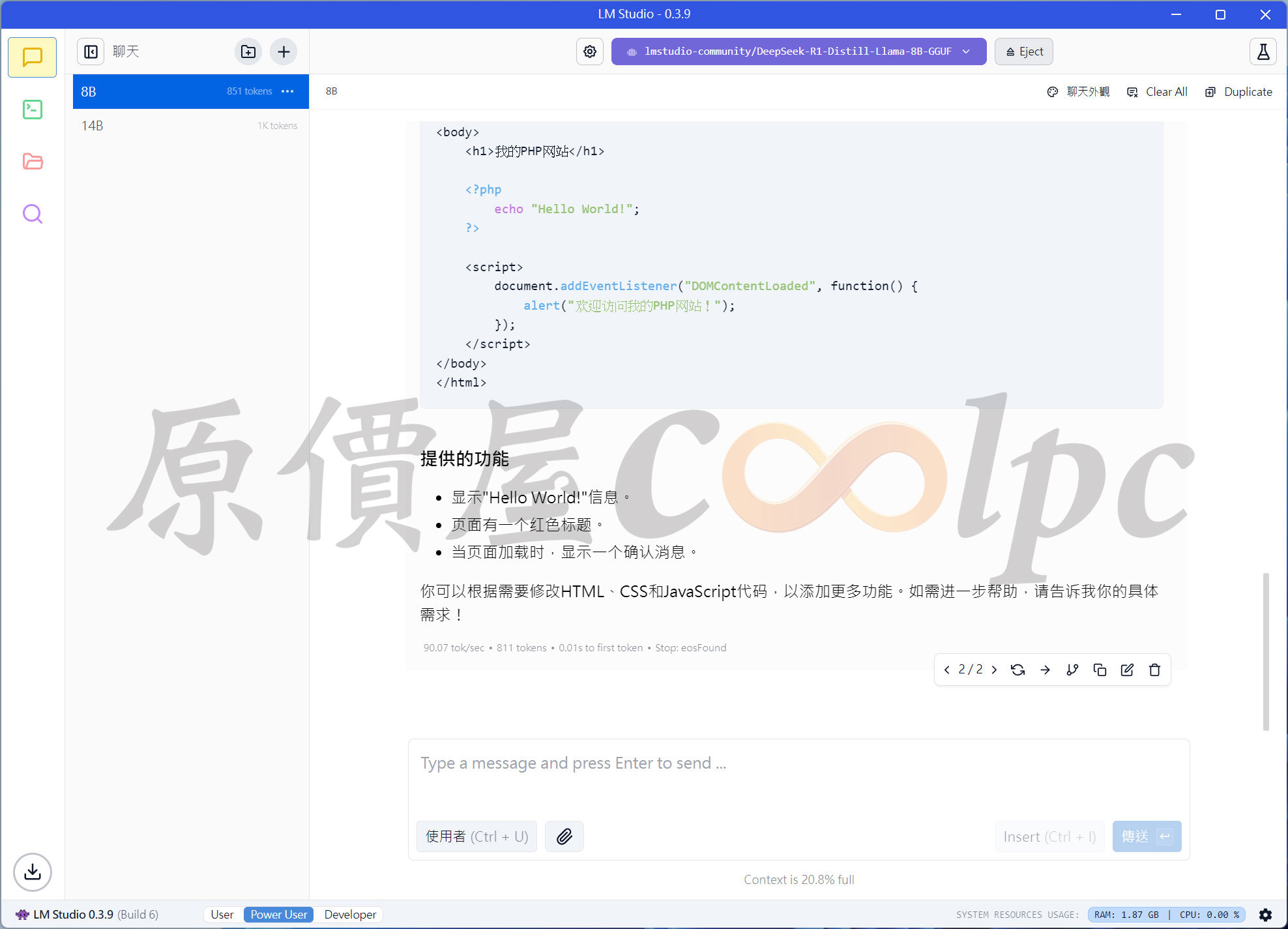The image size is (1288, 929).
Task: Go to next response variant
Action: (x=994, y=670)
